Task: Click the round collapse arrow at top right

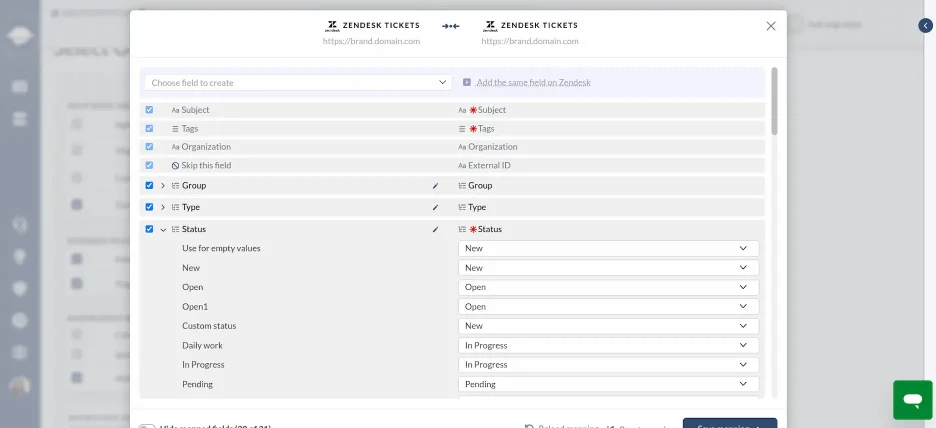Action: click(925, 26)
